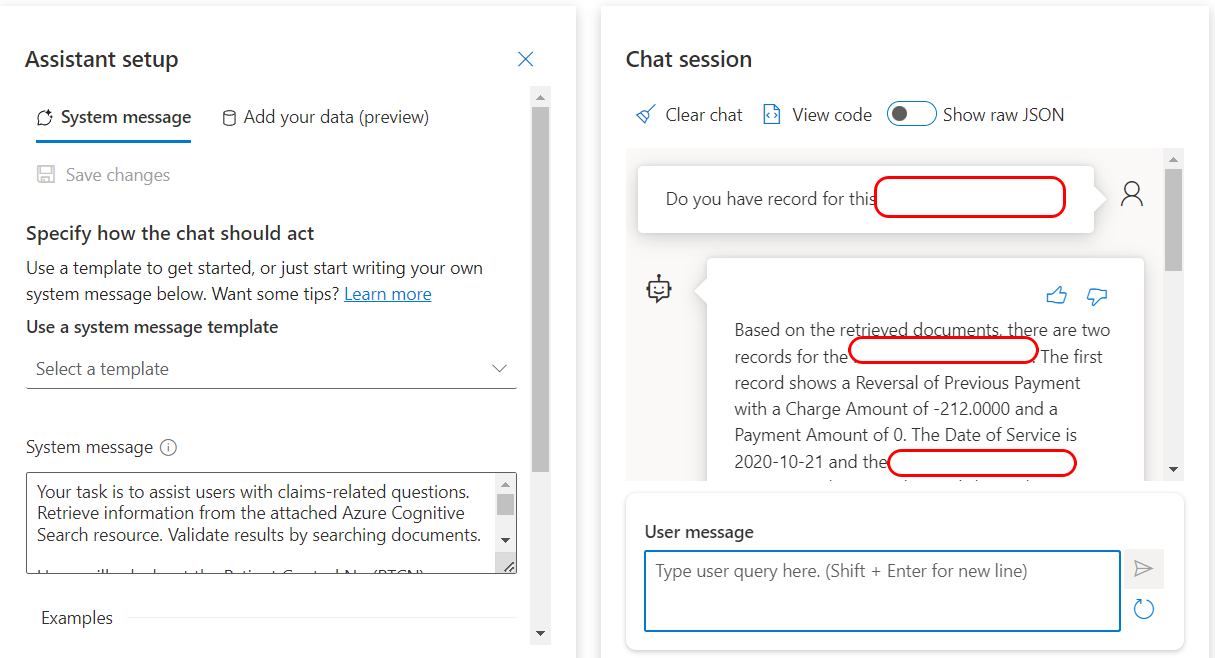Toggle Show raw JSON switch
This screenshot has height=658, width=1215.
pyautogui.click(x=912, y=114)
